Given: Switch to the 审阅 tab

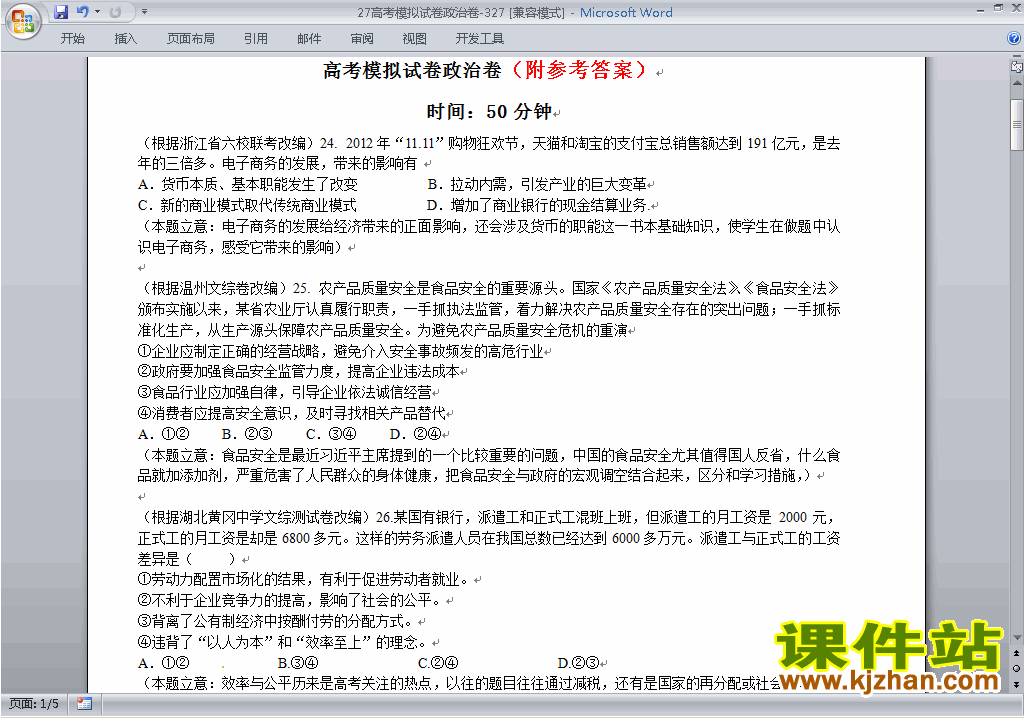Looking at the screenshot, I should (362, 39).
